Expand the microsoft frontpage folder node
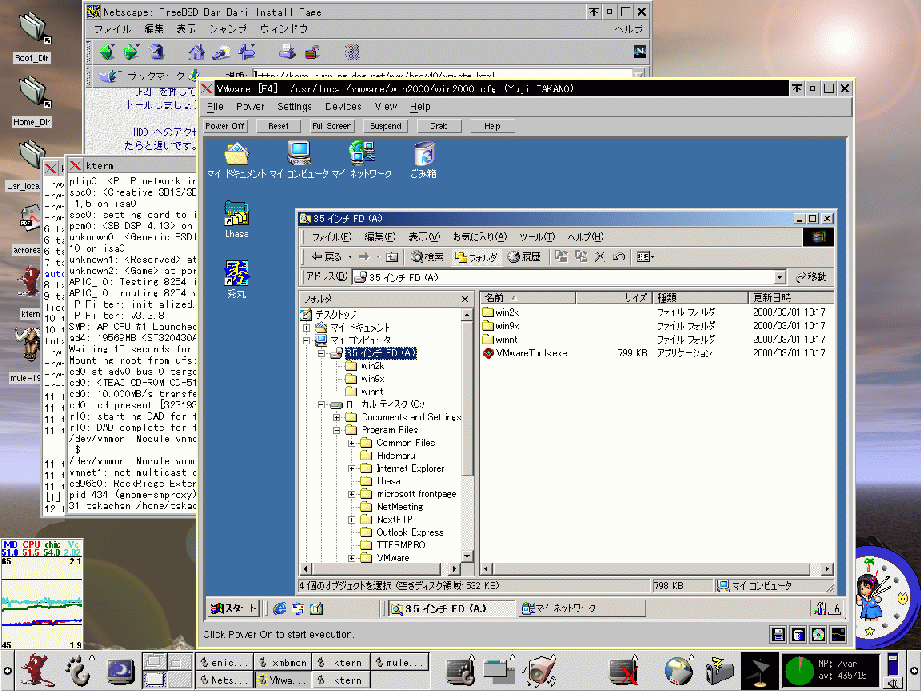This screenshot has height=691, width=921. pos(351,494)
